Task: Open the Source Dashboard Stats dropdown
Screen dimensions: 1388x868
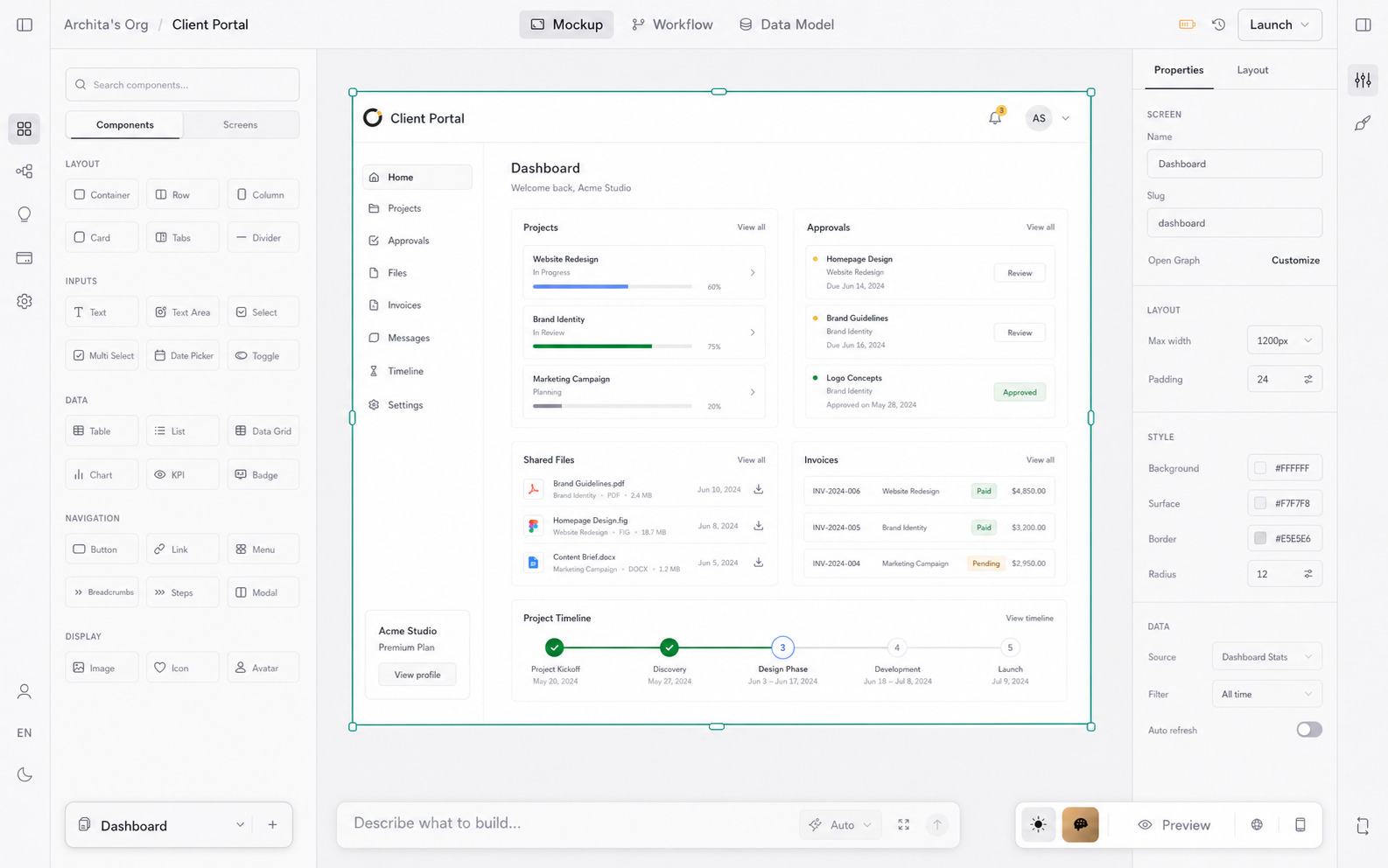Action: pos(1266,657)
